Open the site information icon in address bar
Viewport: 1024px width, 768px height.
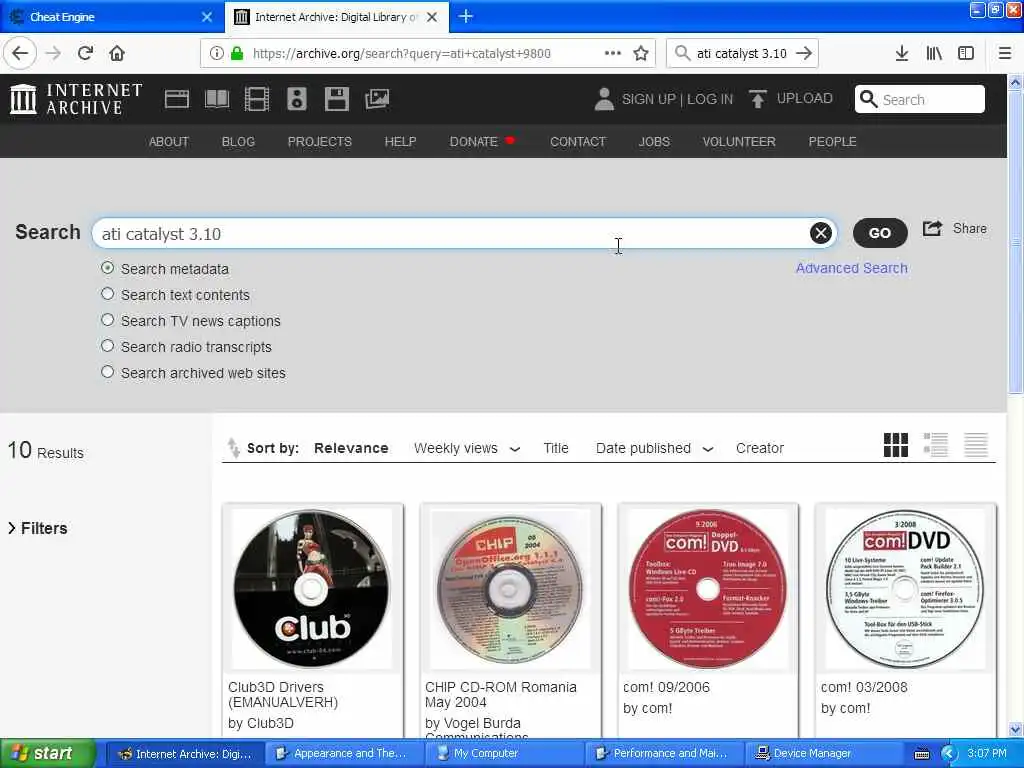[x=217, y=53]
